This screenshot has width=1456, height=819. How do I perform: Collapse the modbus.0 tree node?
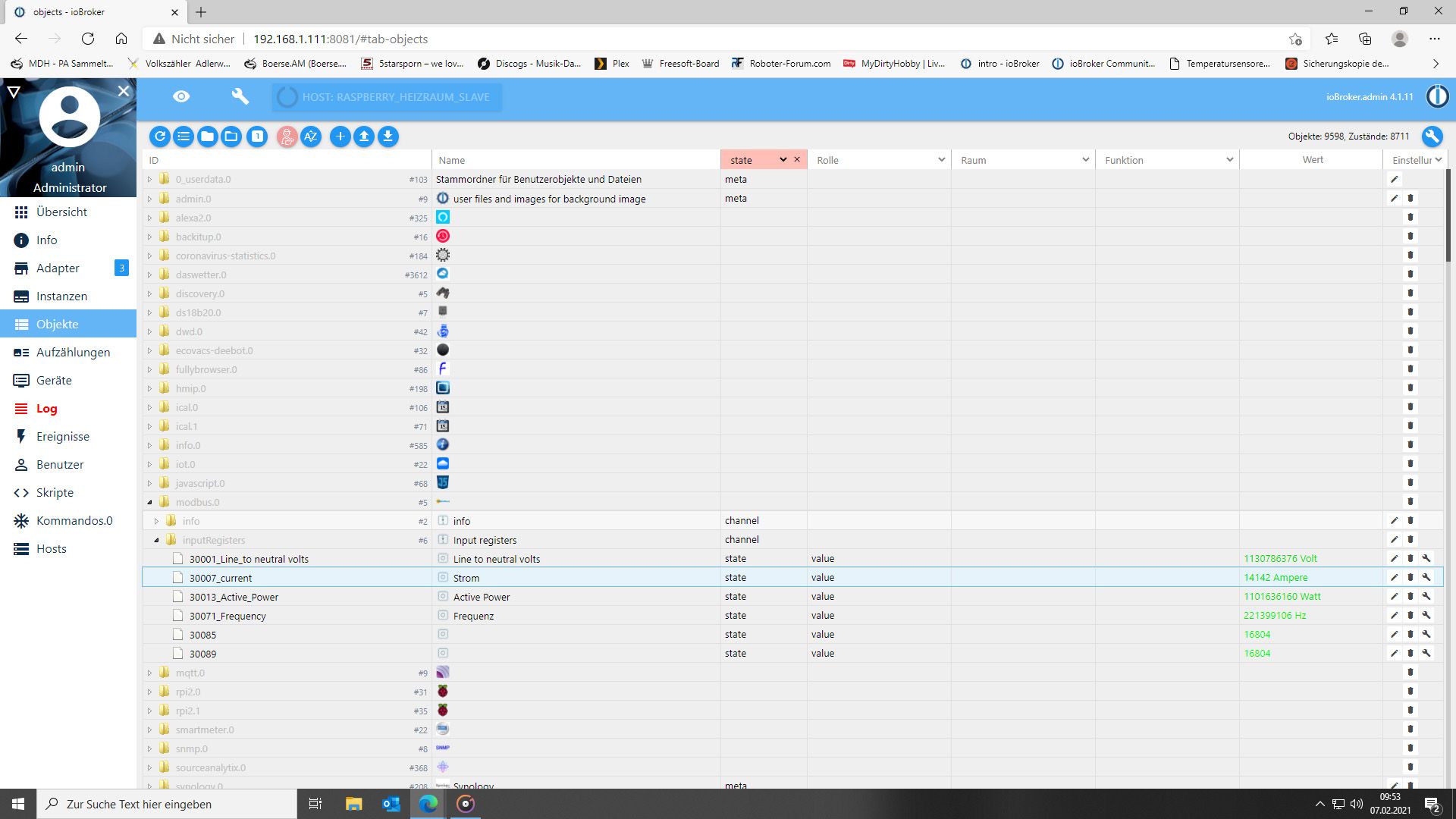pyautogui.click(x=149, y=502)
